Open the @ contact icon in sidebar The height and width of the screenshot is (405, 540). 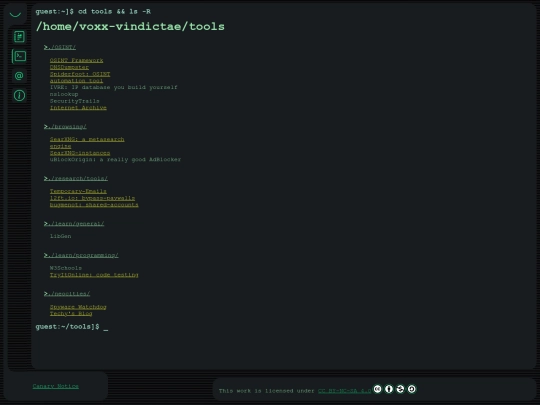tap(19, 76)
